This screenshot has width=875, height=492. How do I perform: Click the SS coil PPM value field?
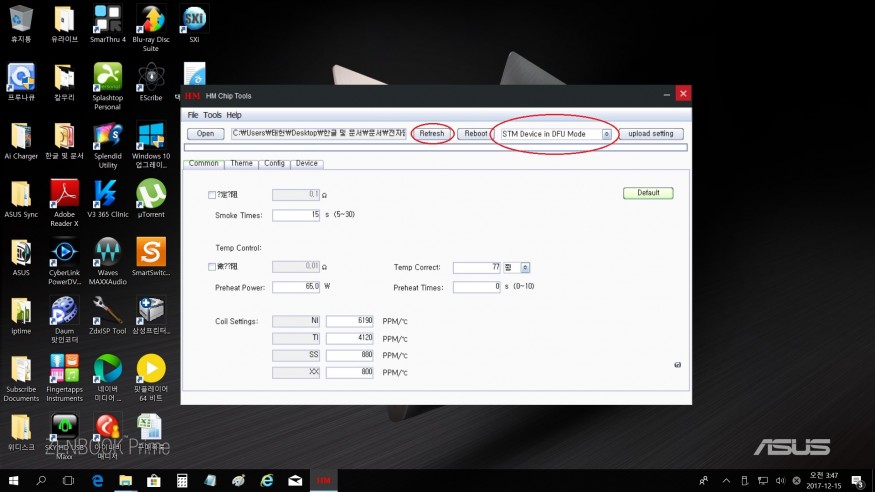coord(349,355)
